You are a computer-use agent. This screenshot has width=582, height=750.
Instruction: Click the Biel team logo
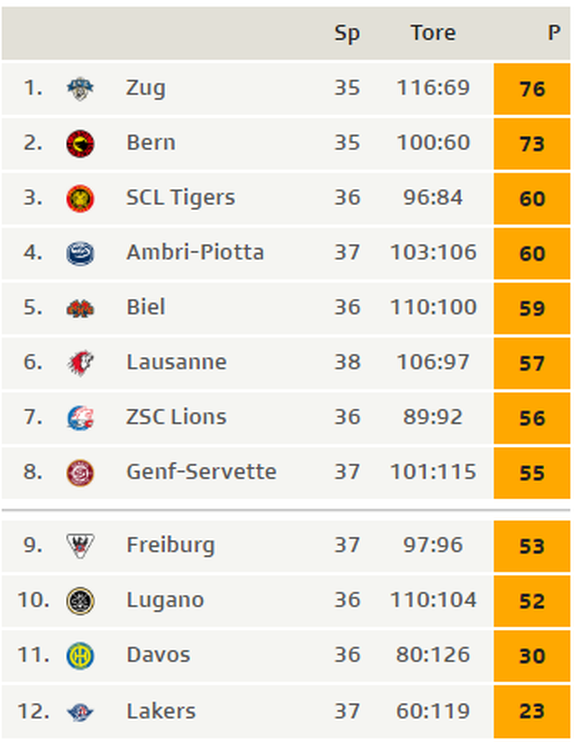click(80, 309)
